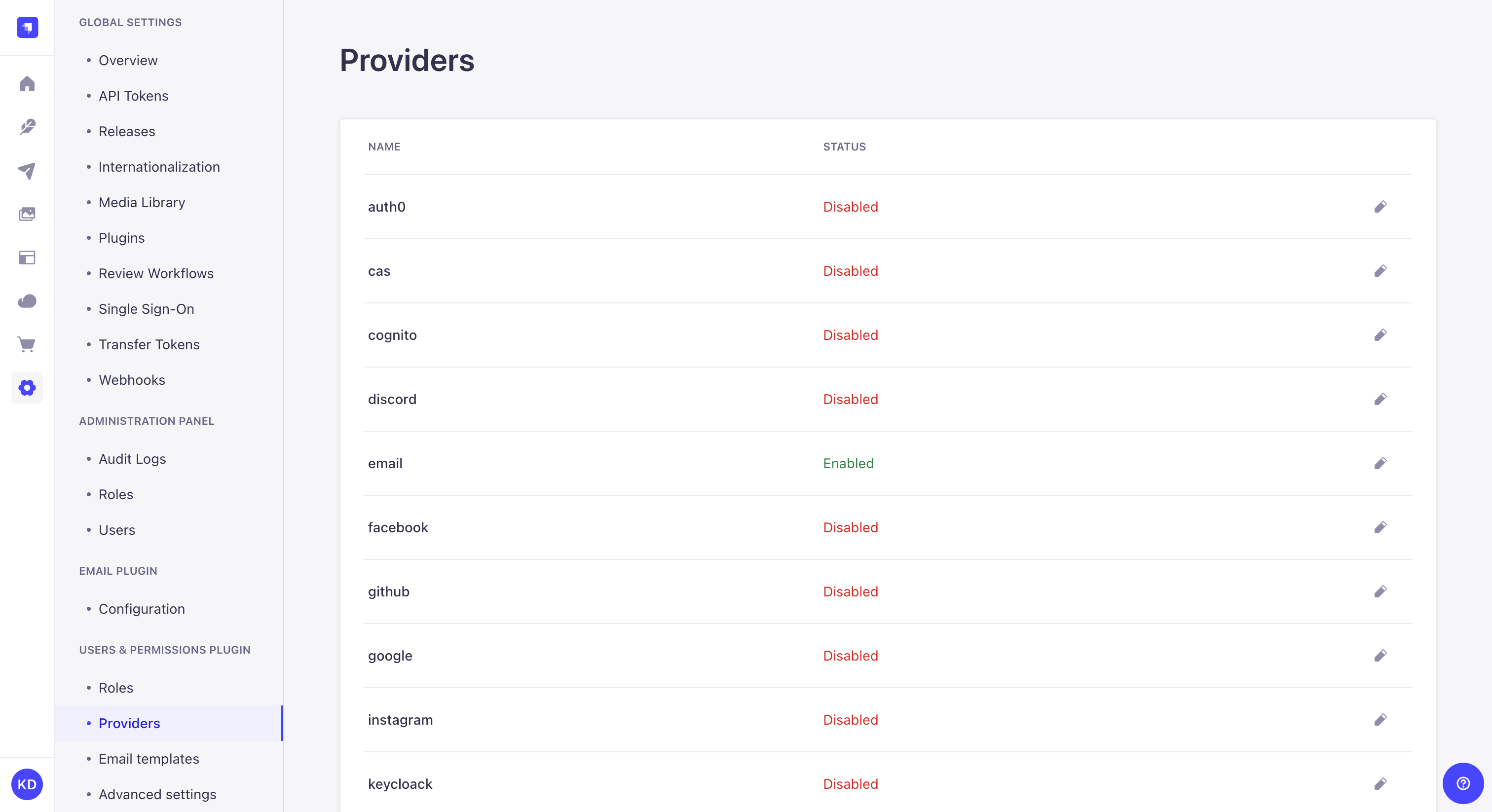Click the edit icon for cognito provider
This screenshot has width=1492, height=812.
[x=1381, y=334]
